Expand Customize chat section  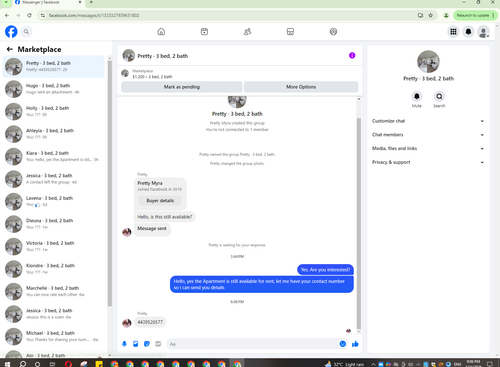(428, 121)
